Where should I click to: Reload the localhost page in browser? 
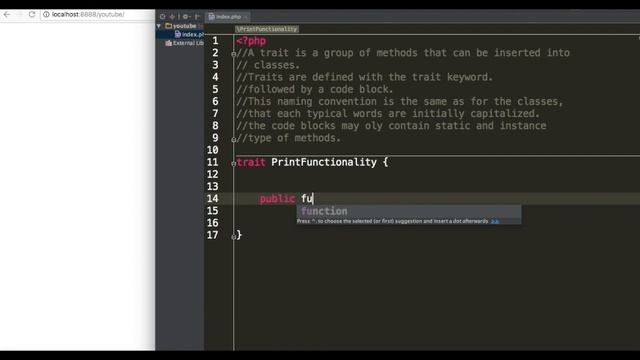(x=32, y=14)
